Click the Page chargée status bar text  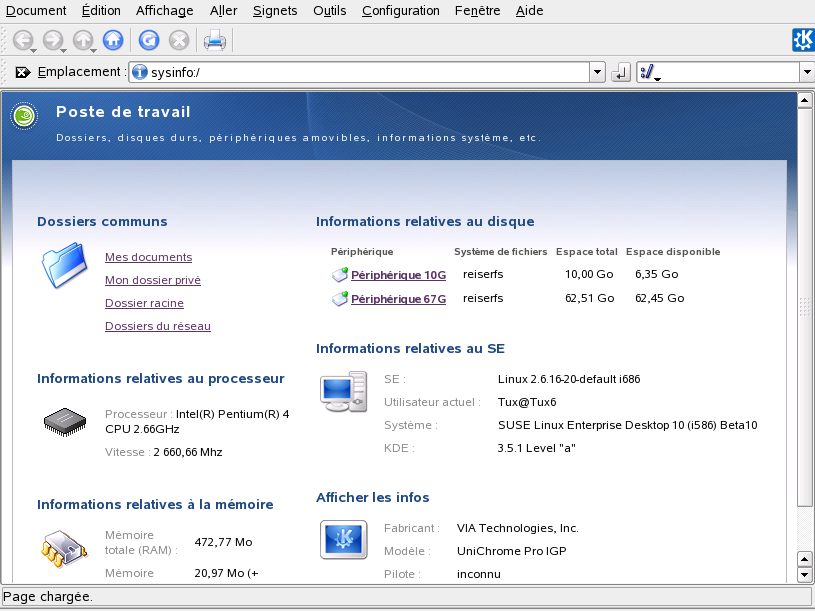(48, 596)
